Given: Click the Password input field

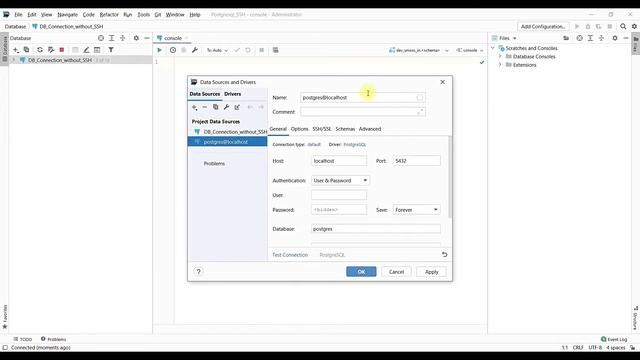Looking at the screenshot, I should click(x=339, y=210).
